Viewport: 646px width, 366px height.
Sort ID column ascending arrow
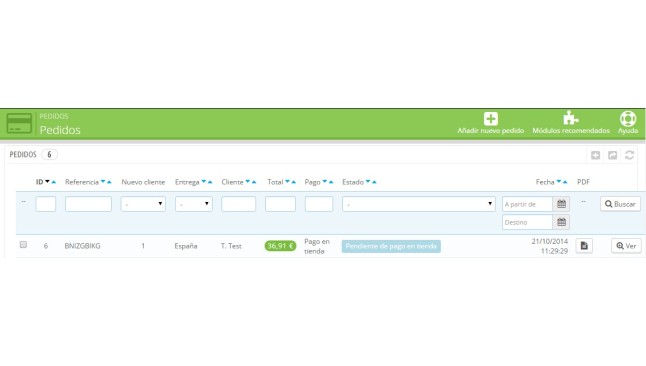(x=54, y=182)
